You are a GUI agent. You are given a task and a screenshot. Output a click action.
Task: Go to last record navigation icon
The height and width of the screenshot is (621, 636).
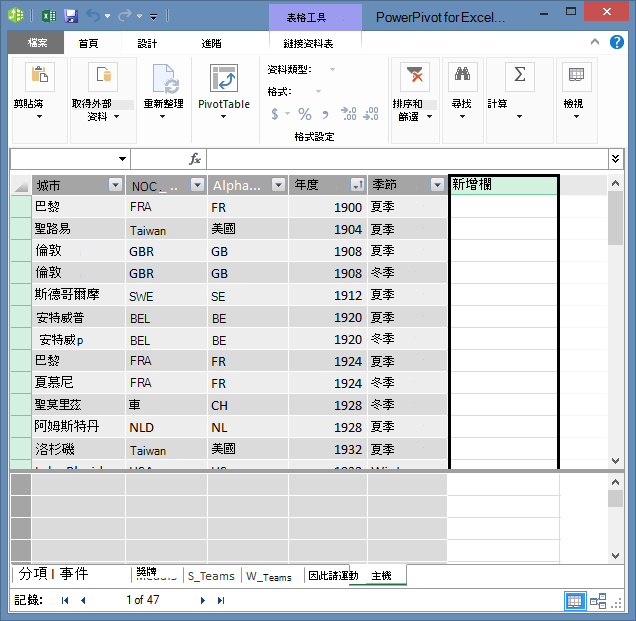221,600
